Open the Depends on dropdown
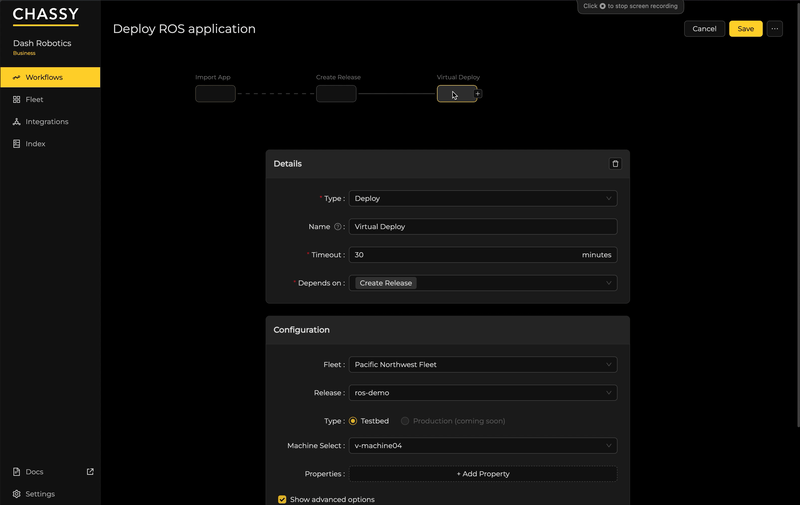Image resolution: width=800 pixels, height=505 pixels. click(x=483, y=283)
